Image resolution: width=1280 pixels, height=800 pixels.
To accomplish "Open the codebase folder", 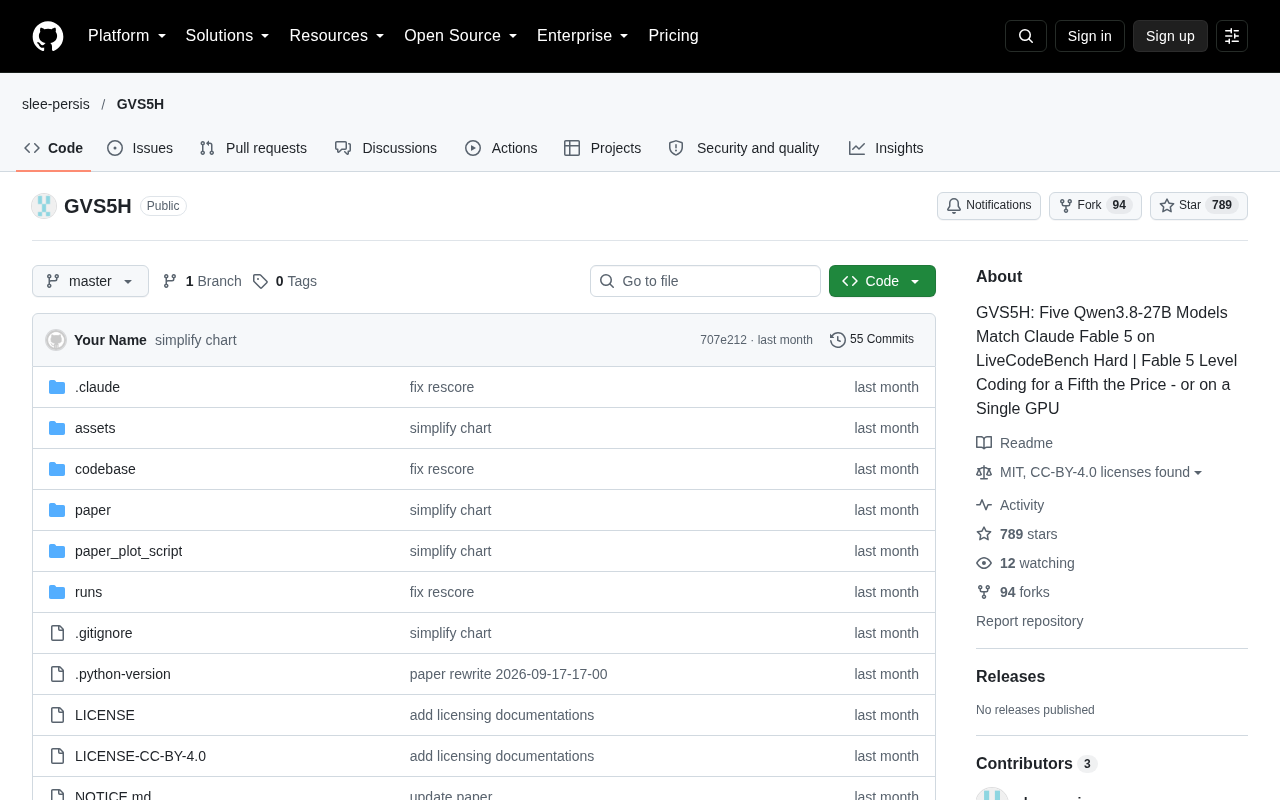I will click(x=105, y=469).
